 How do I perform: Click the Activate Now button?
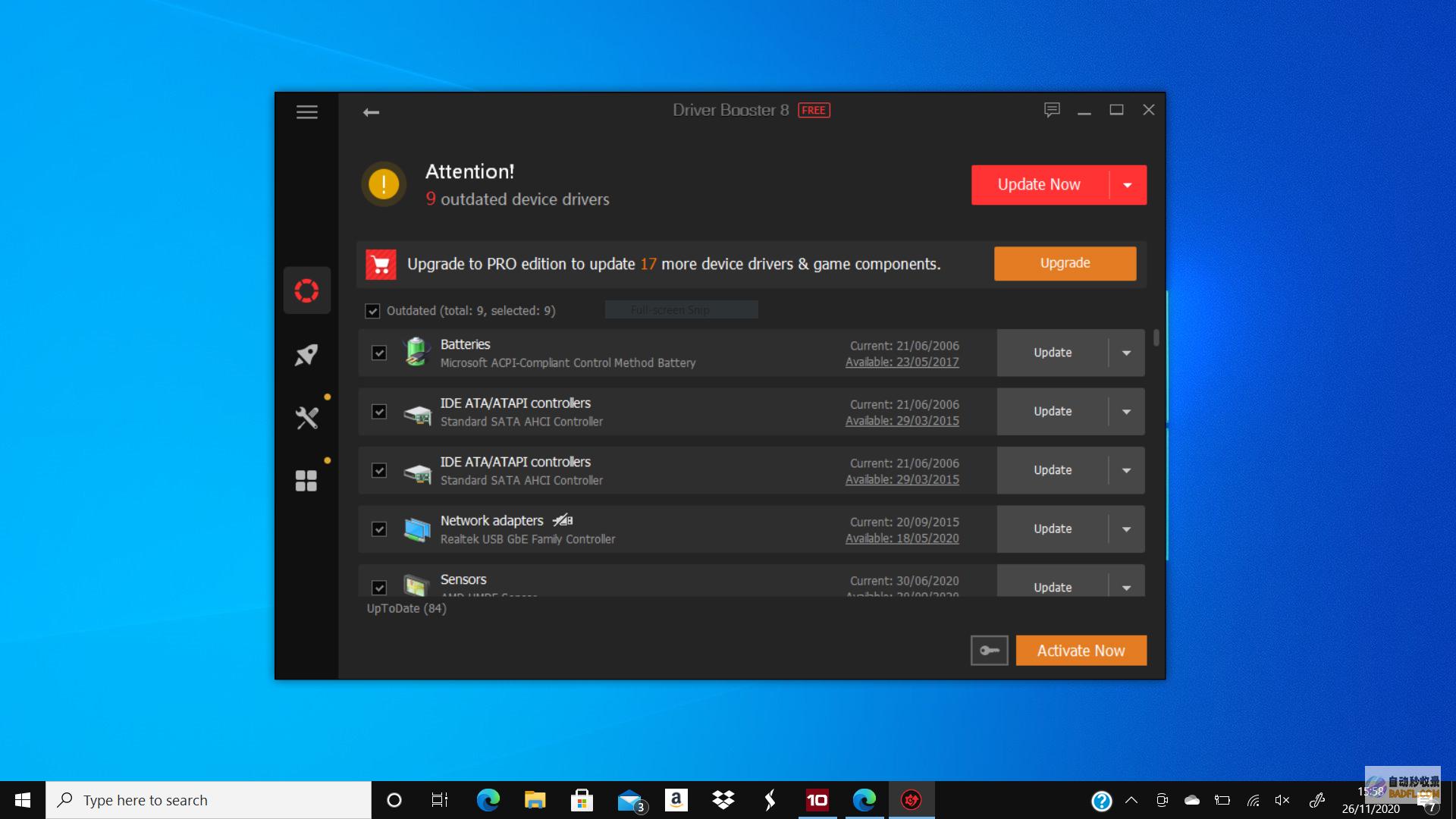[1081, 651]
